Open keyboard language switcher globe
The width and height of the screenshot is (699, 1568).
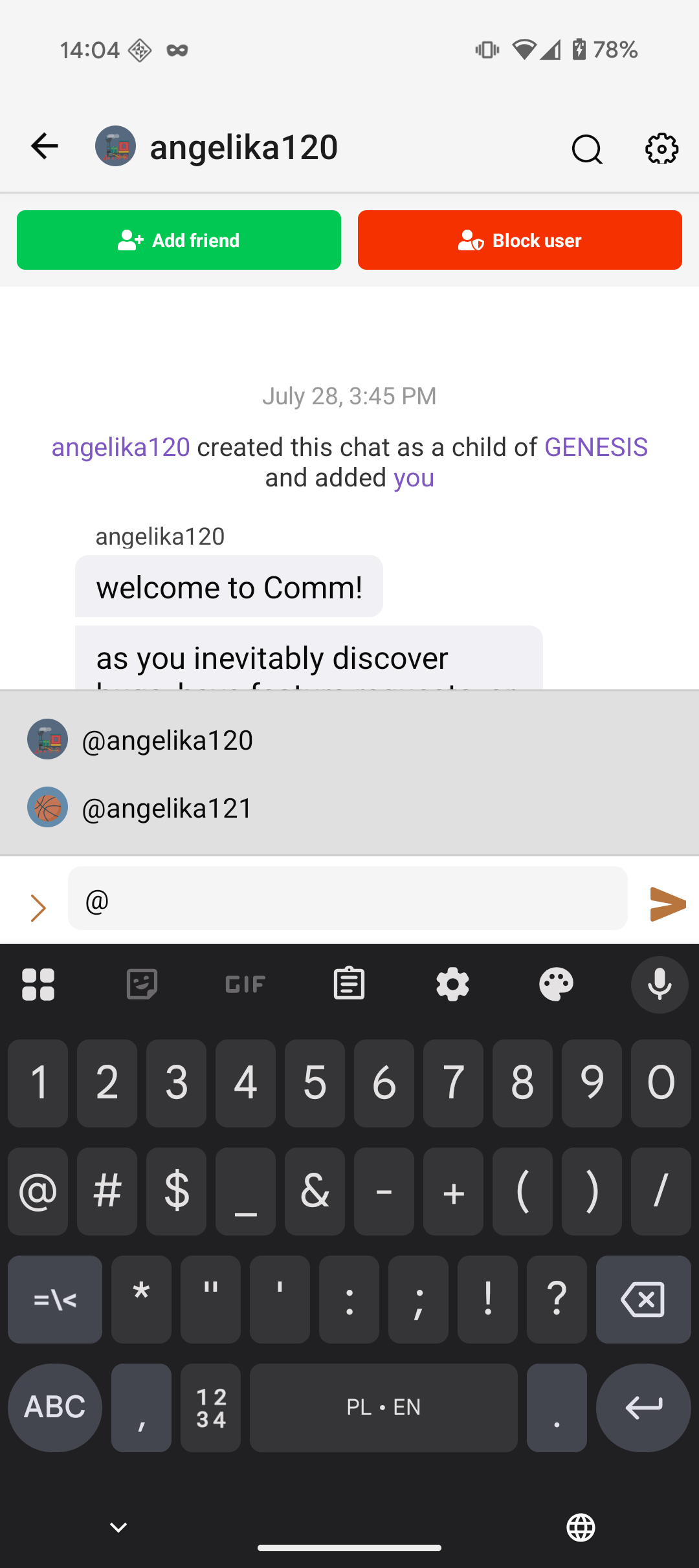tap(581, 1527)
